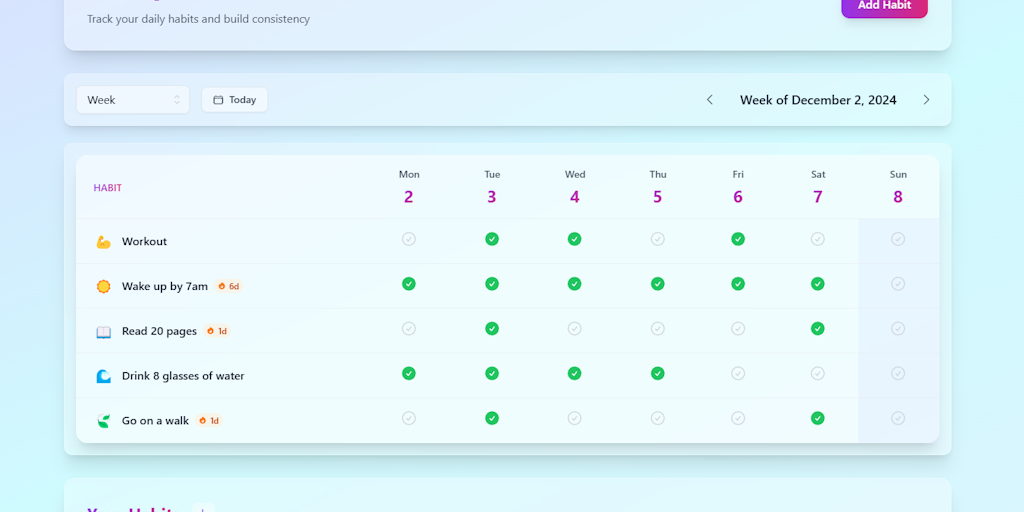
Task: Mark Read 20 pages on Wednesday
Action: click(x=575, y=328)
